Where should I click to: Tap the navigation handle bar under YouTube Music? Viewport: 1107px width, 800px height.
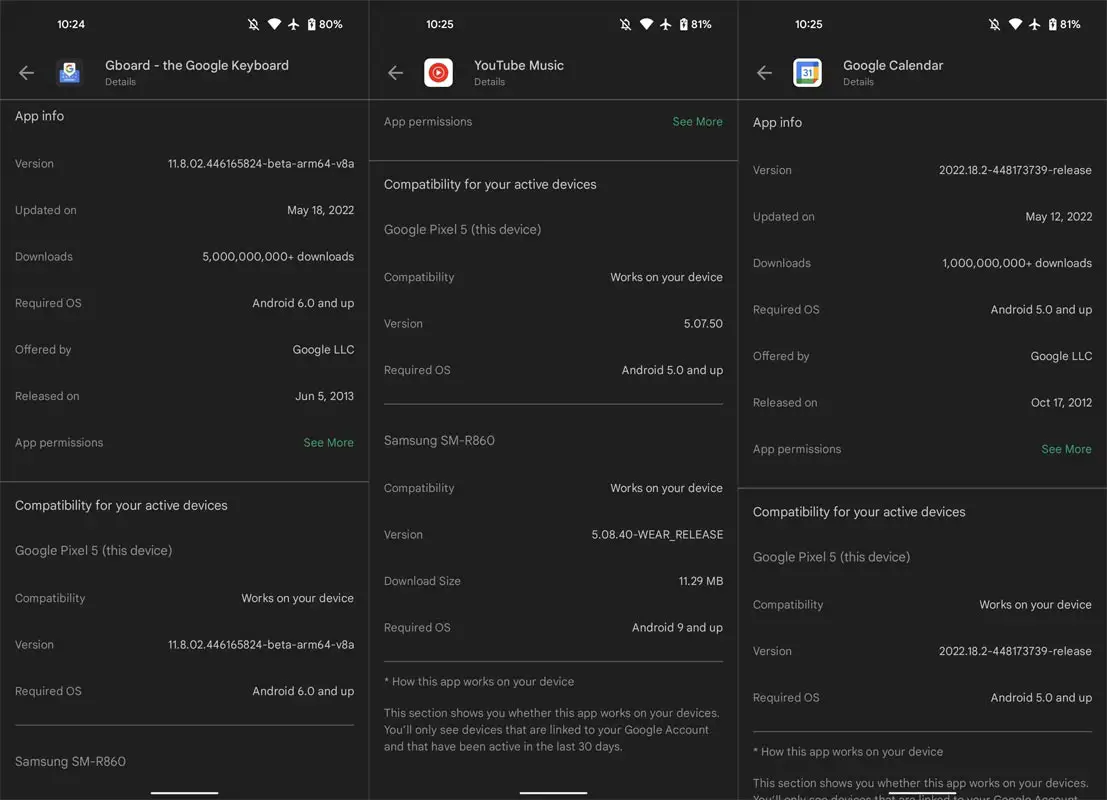click(553, 793)
